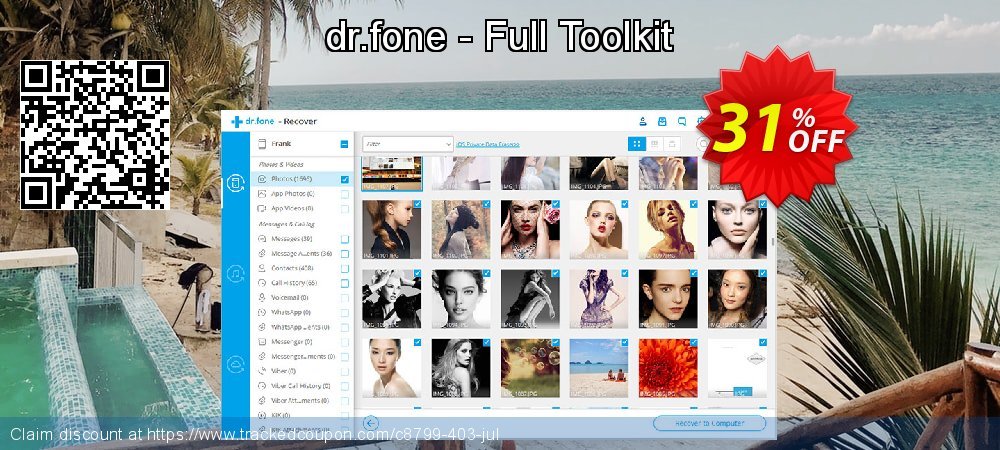Select Viber Call History (0) category
Viewport: 1000px width, 450px height.
click(300, 386)
